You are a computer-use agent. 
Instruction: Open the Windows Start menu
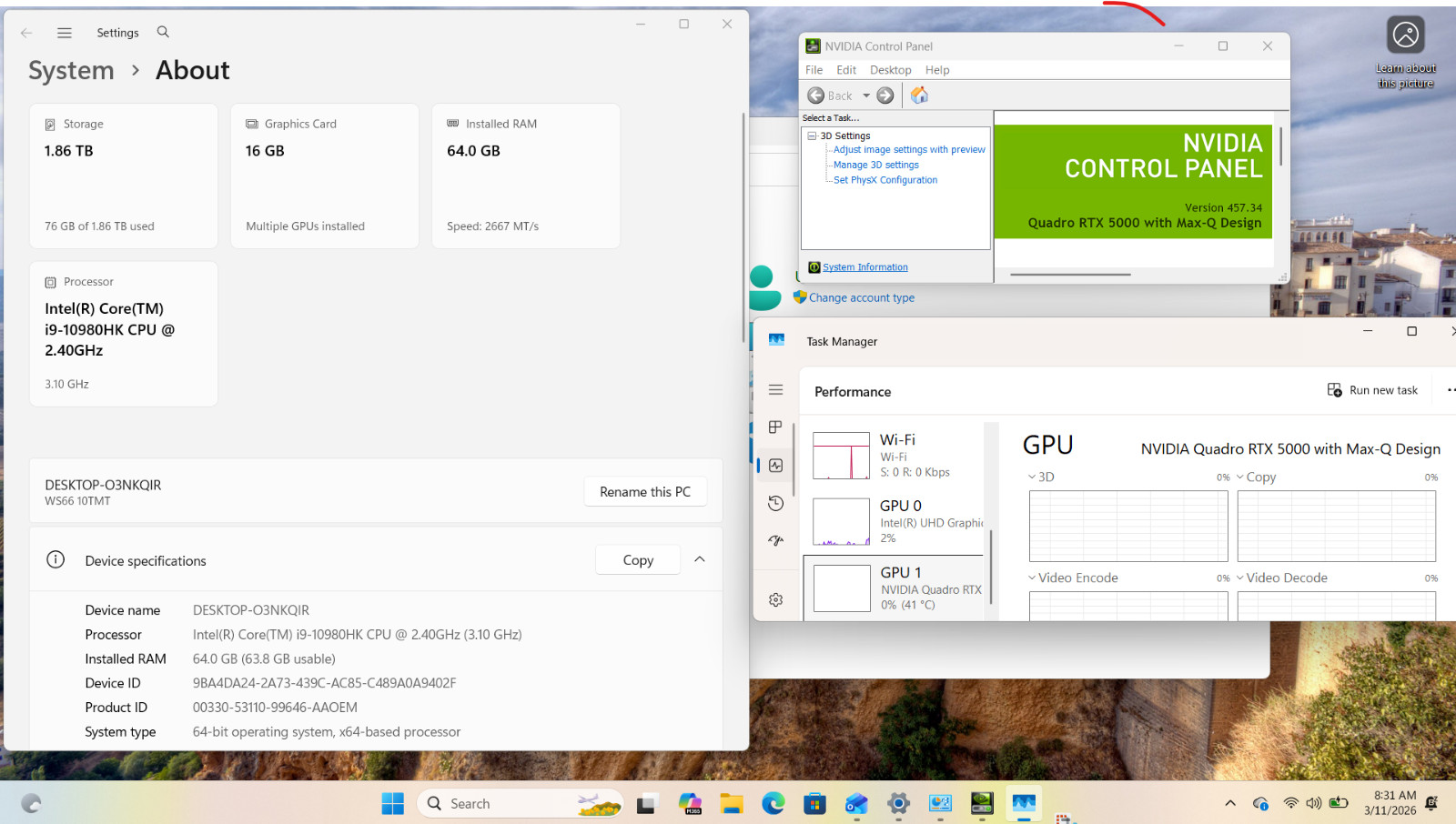point(393,804)
